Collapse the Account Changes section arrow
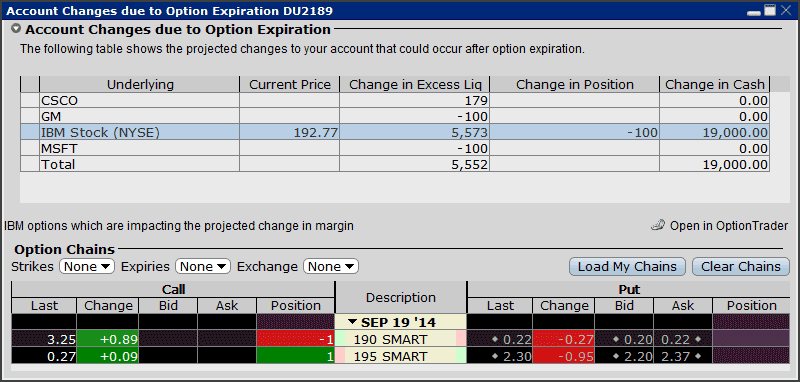Image resolution: width=800 pixels, height=382 pixels. pyautogui.click(x=16, y=29)
